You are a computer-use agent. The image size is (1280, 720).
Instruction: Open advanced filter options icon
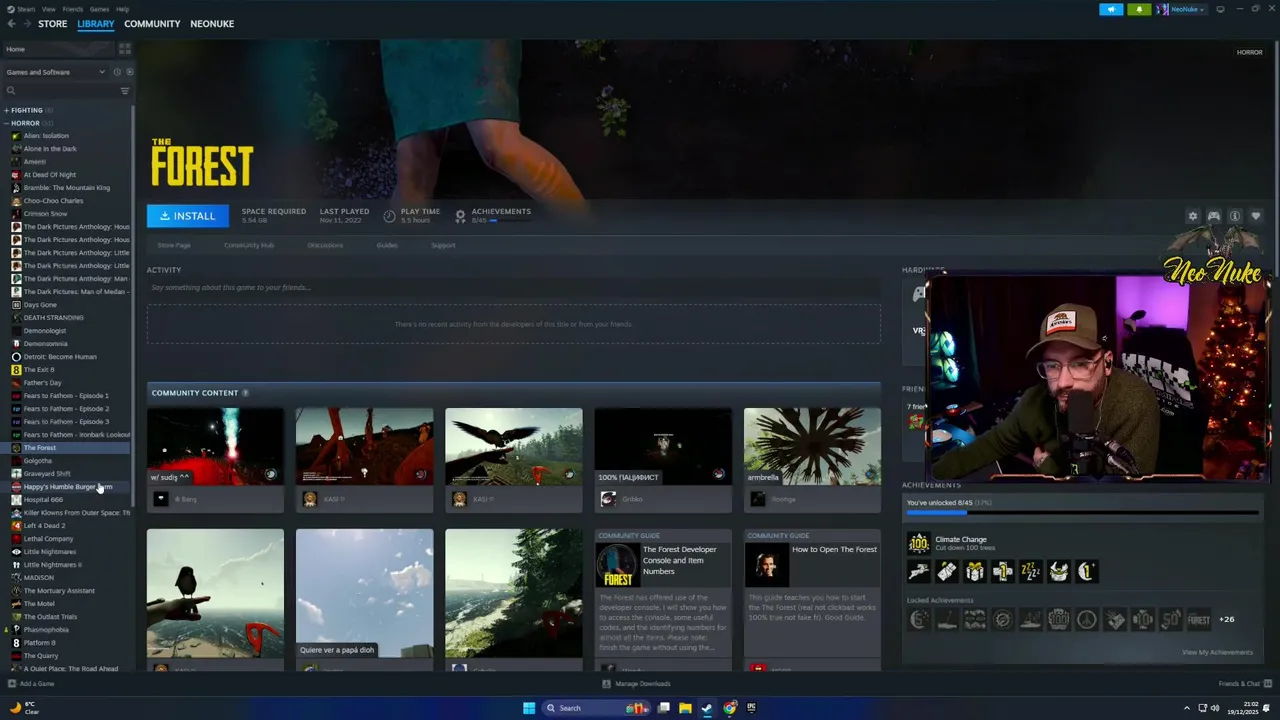coord(125,91)
